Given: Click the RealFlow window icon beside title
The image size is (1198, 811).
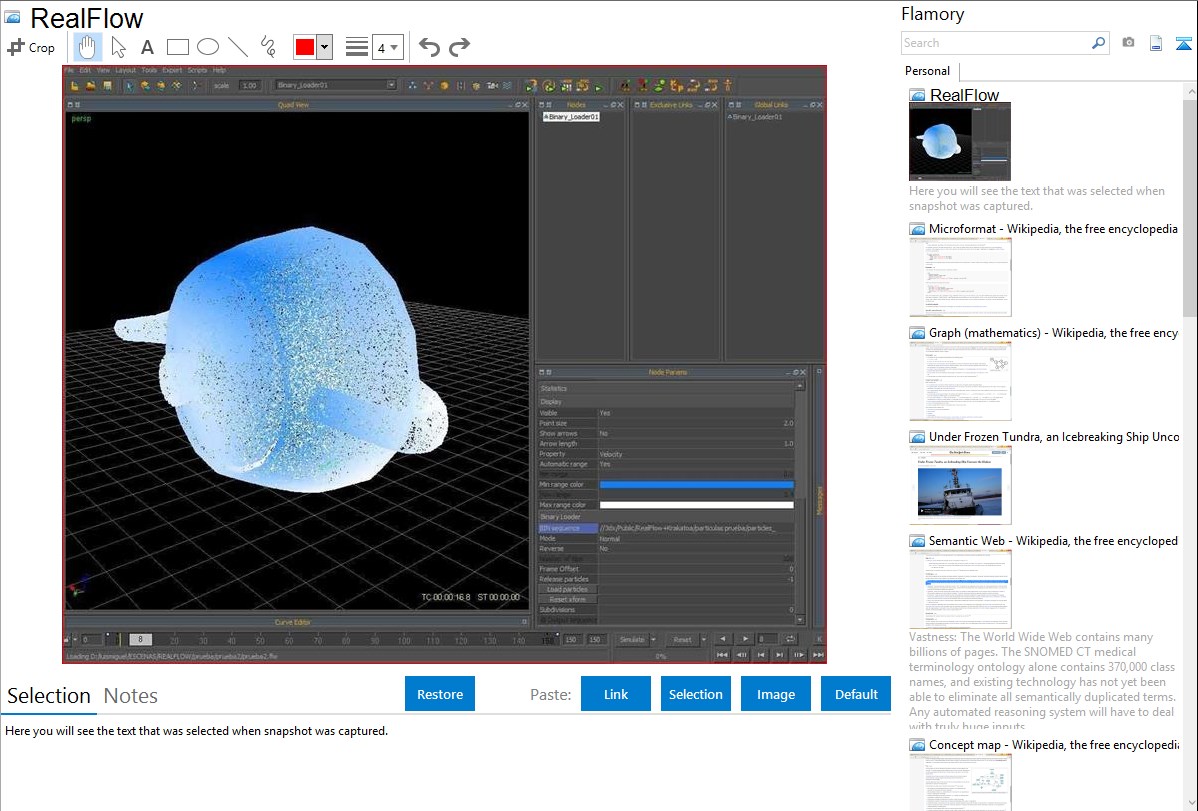Looking at the screenshot, I should 12,17.
